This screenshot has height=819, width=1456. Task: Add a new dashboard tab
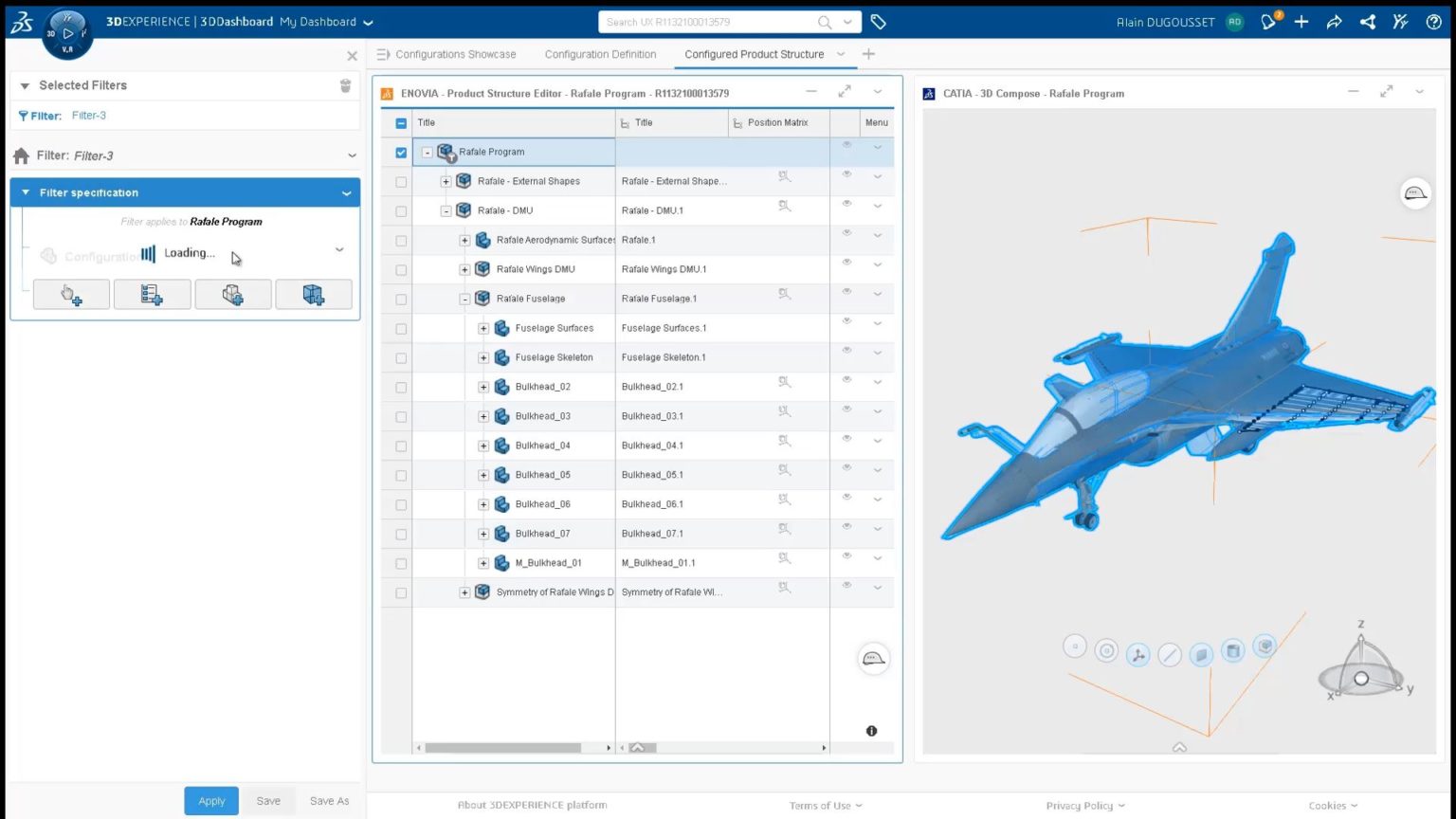tap(868, 54)
